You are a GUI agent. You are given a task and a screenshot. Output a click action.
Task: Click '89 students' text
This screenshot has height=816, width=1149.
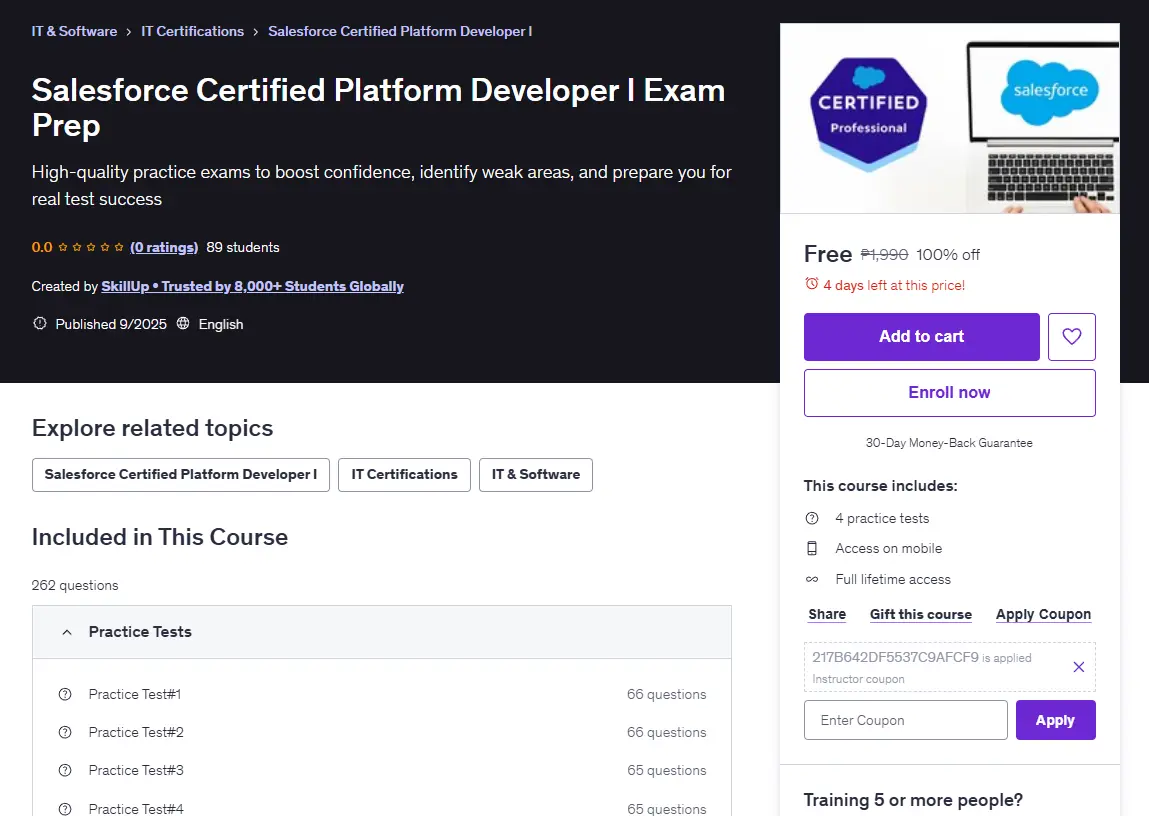243,247
